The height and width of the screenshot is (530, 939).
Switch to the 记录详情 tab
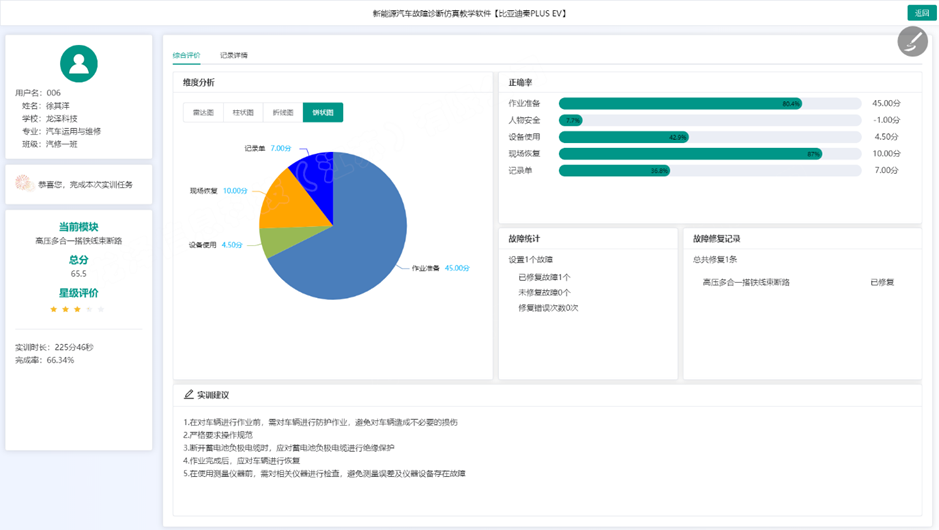coord(234,55)
